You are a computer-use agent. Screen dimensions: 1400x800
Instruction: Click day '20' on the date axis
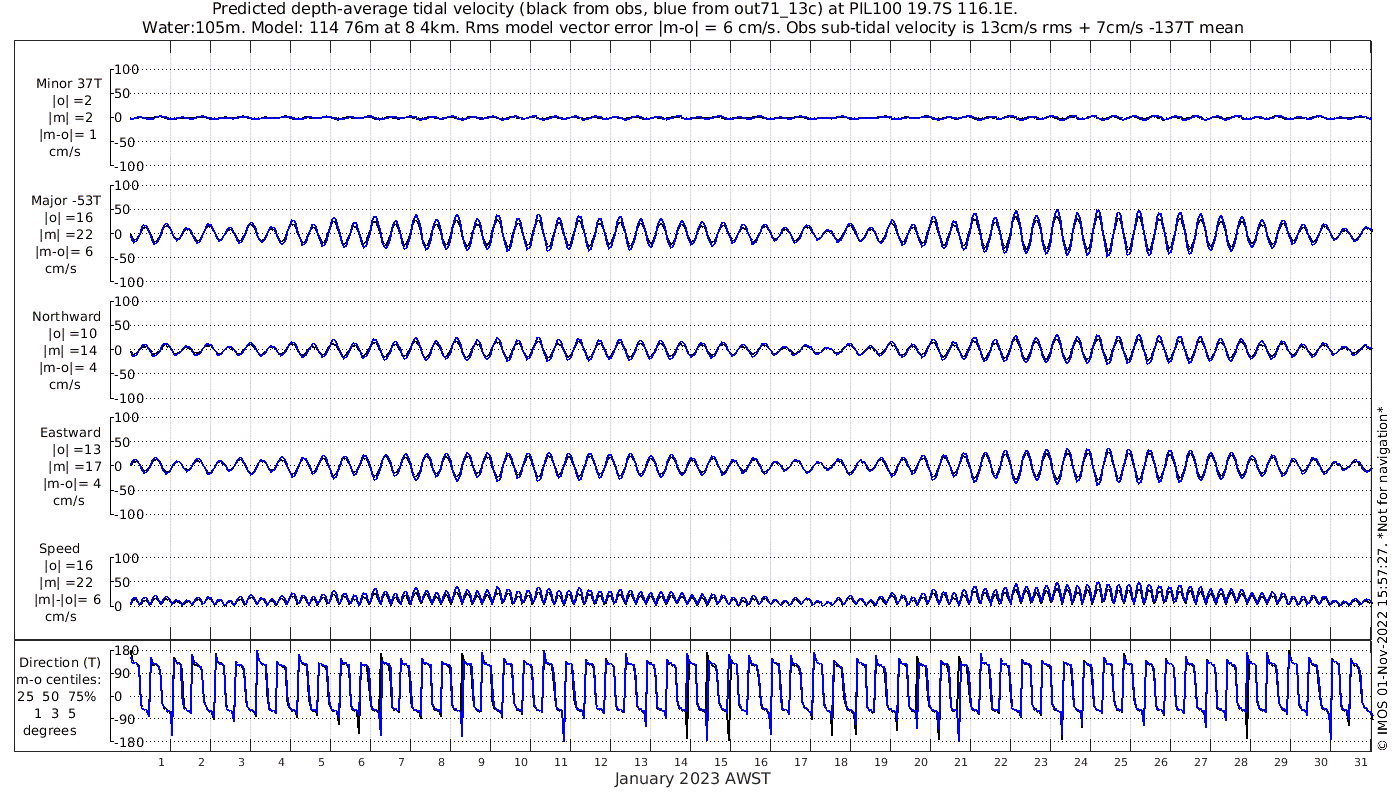tap(921, 762)
